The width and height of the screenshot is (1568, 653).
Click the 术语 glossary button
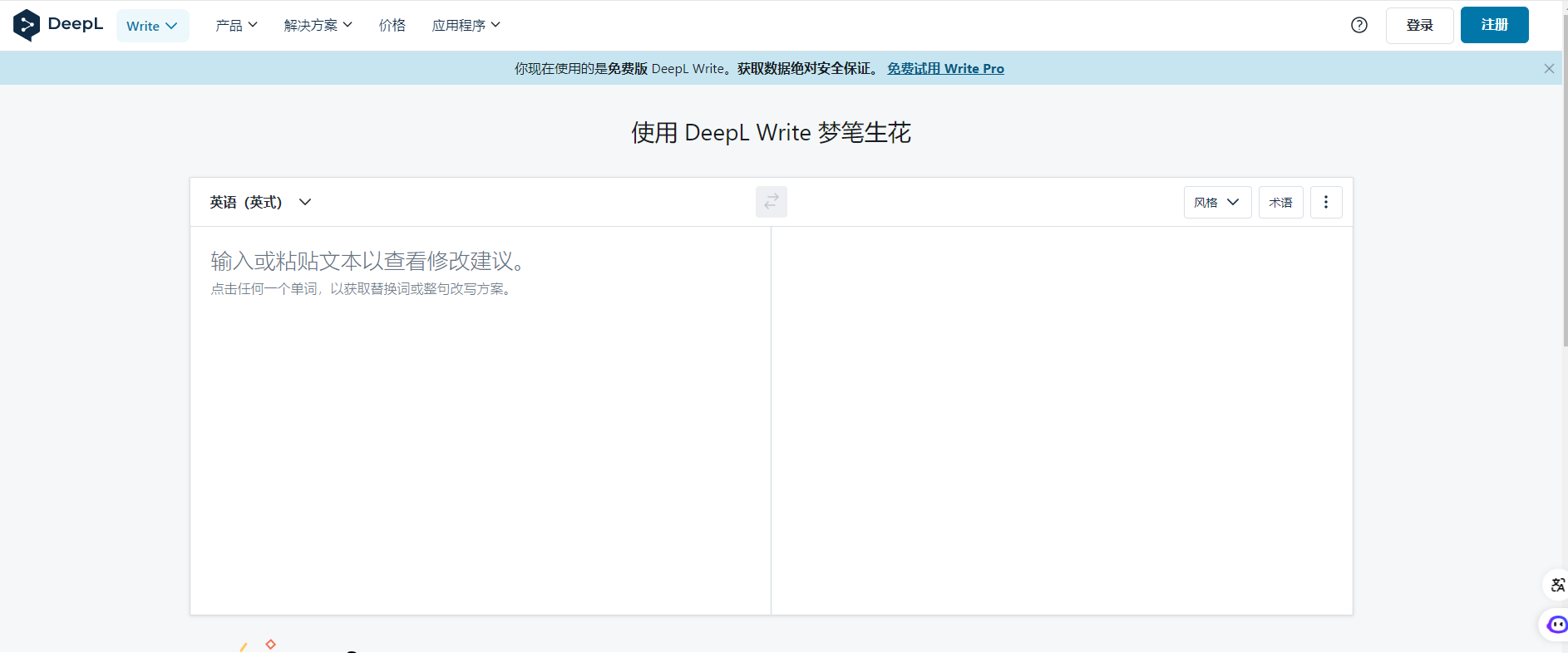click(x=1280, y=202)
